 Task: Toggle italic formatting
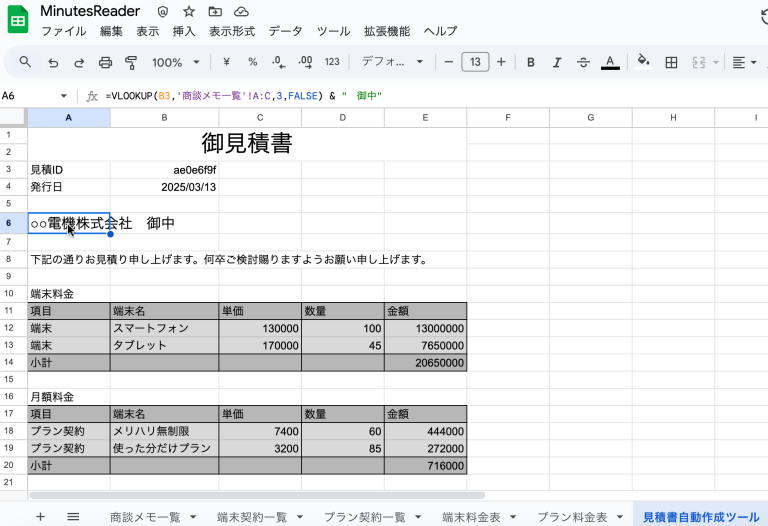point(557,62)
